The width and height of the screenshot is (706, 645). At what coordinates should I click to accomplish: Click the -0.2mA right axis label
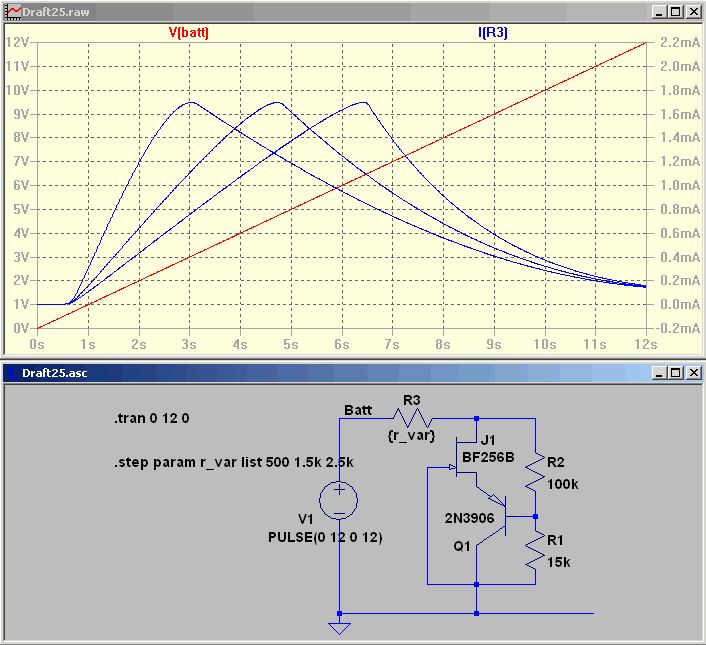(678, 328)
